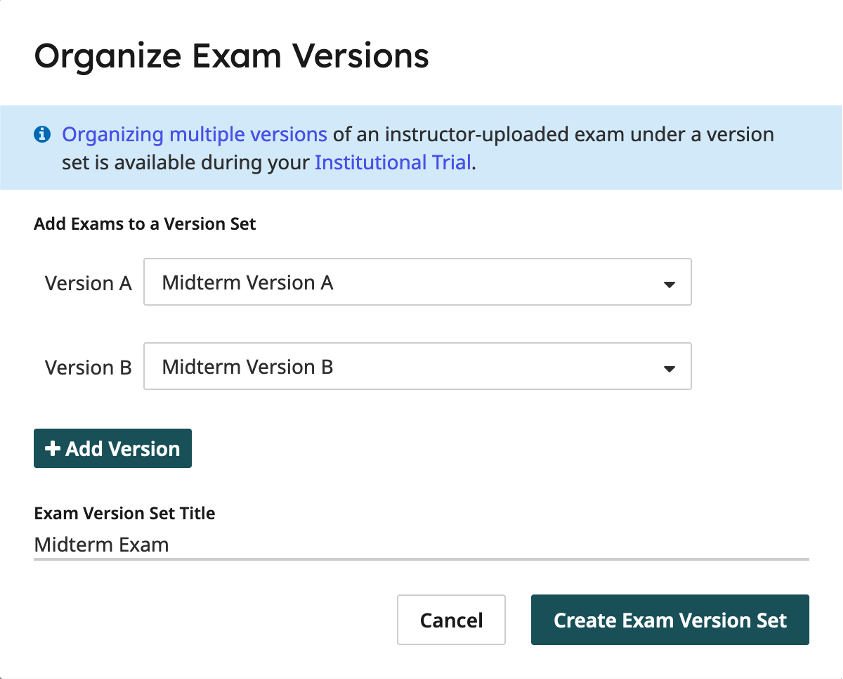Viewport: 843px width, 679px height.
Task: Click the info icon in the blue banner
Action: [42, 134]
